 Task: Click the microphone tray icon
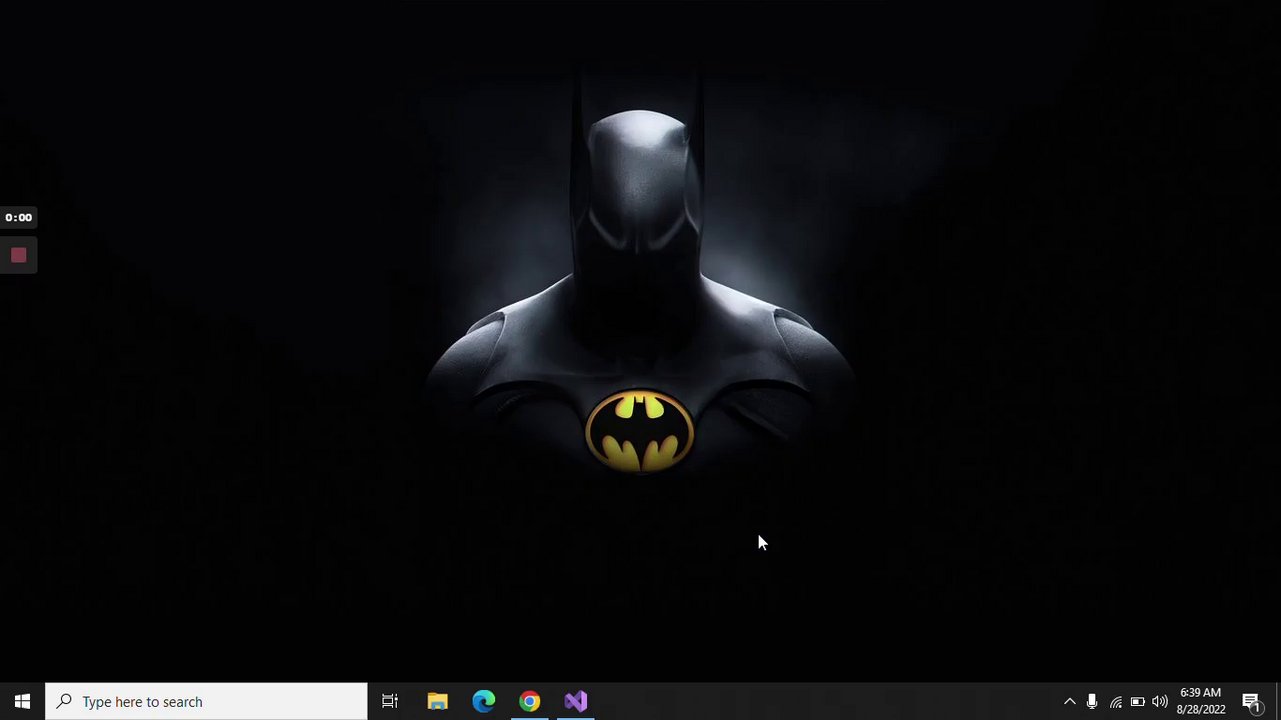tap(1092, 702)
